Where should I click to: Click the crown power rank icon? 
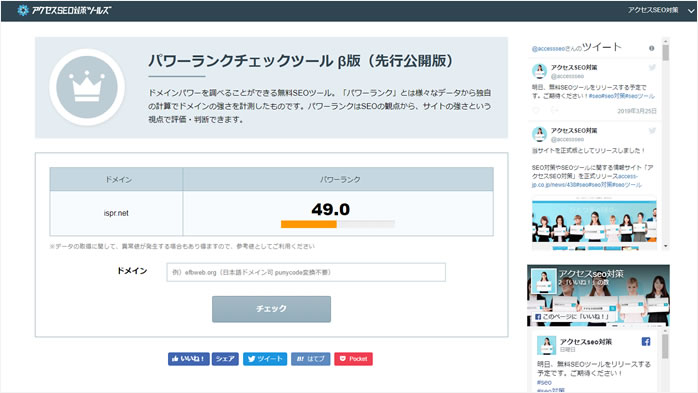pyautogui.click(x=87, y=87)
